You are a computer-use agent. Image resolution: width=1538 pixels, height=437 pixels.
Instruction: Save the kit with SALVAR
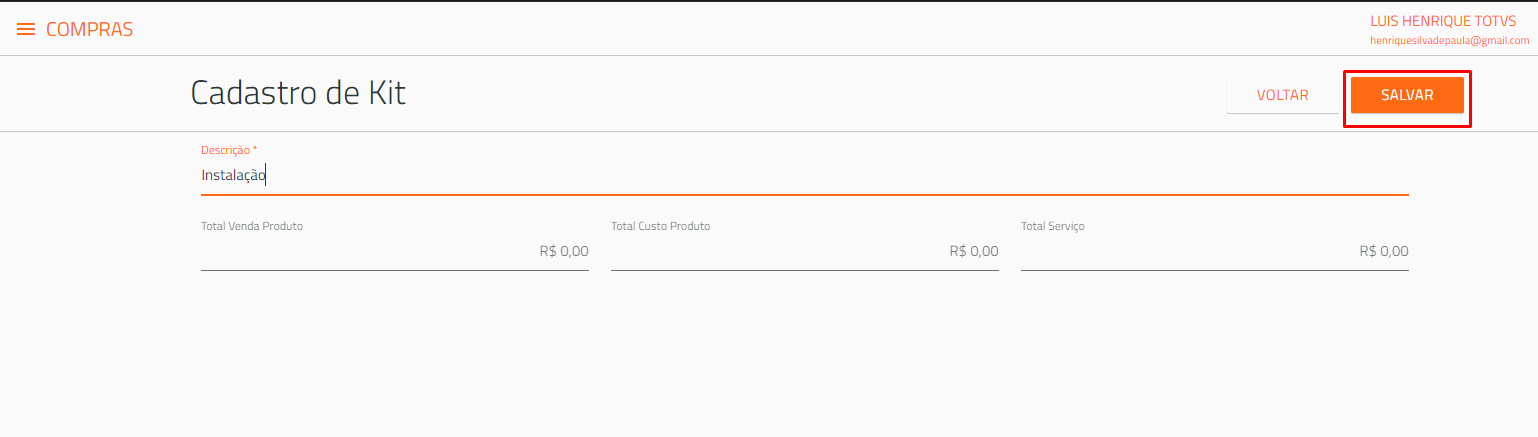click(1407, 95)
